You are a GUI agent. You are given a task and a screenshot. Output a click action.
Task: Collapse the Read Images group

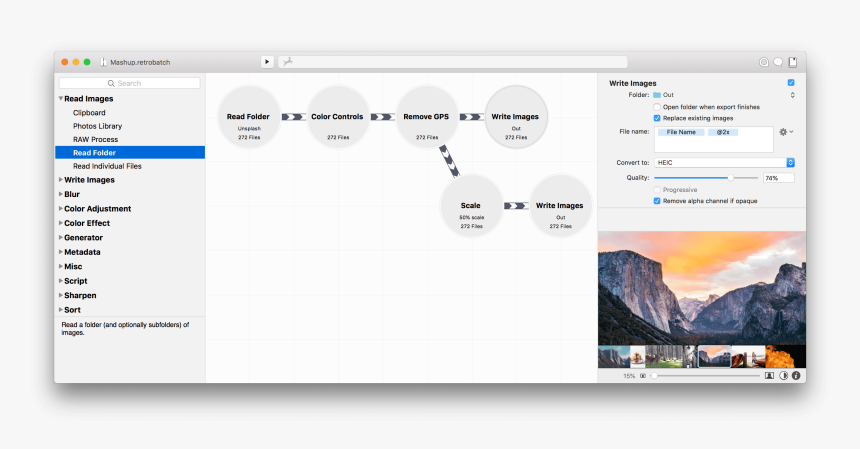pos(60,99)
